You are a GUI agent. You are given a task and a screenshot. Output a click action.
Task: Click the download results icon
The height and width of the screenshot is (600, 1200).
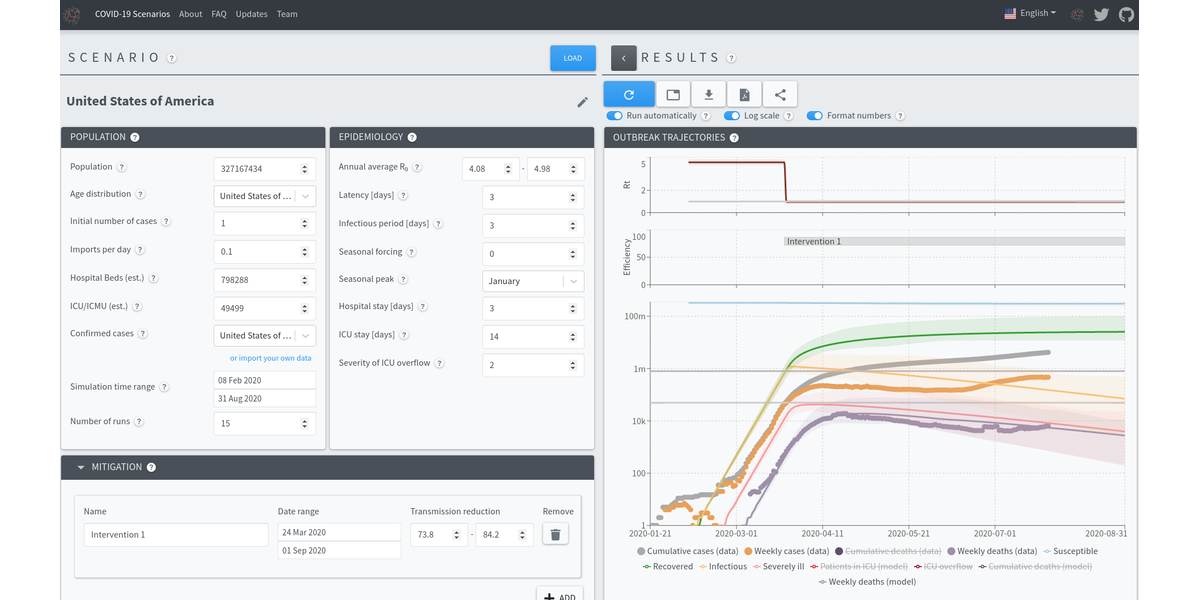(x=709, y=95)
